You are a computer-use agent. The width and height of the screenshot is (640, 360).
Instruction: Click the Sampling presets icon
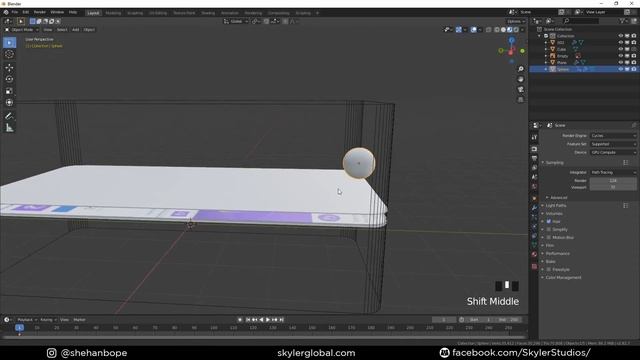(x=626, y=162)
